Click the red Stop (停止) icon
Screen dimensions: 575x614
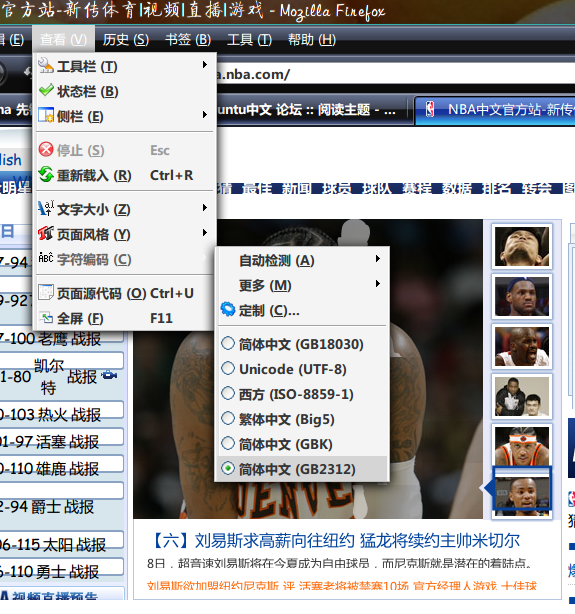tap(46, 149)
